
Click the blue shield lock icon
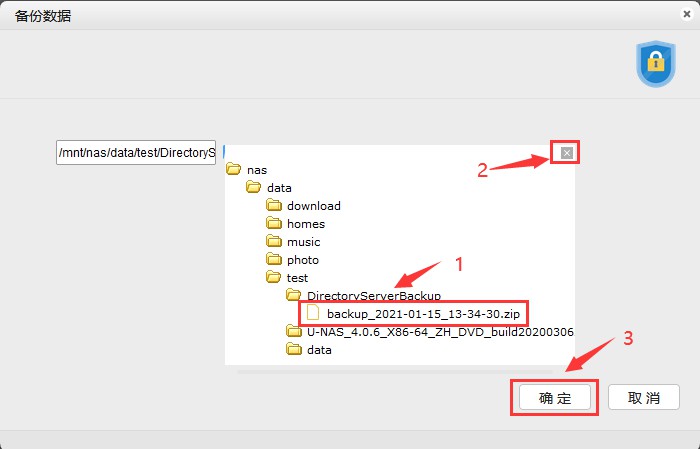656,64
